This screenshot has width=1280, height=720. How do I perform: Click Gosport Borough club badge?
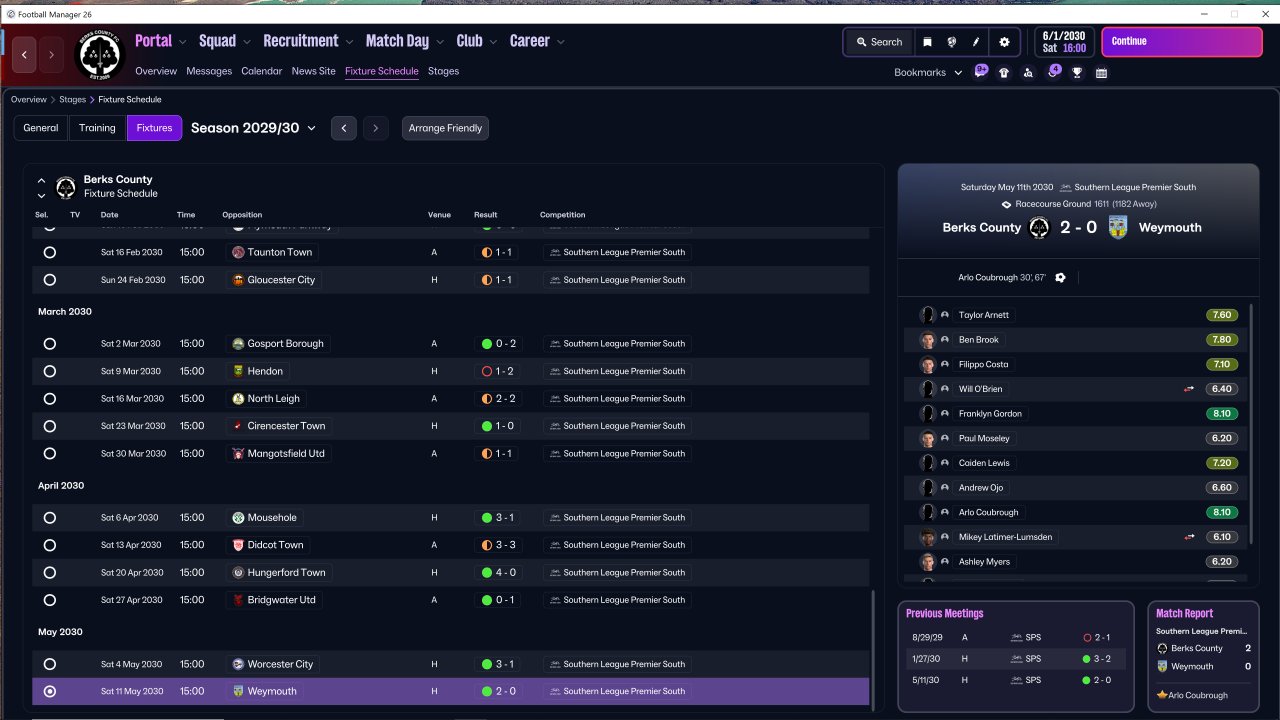(x=238, y=343)
